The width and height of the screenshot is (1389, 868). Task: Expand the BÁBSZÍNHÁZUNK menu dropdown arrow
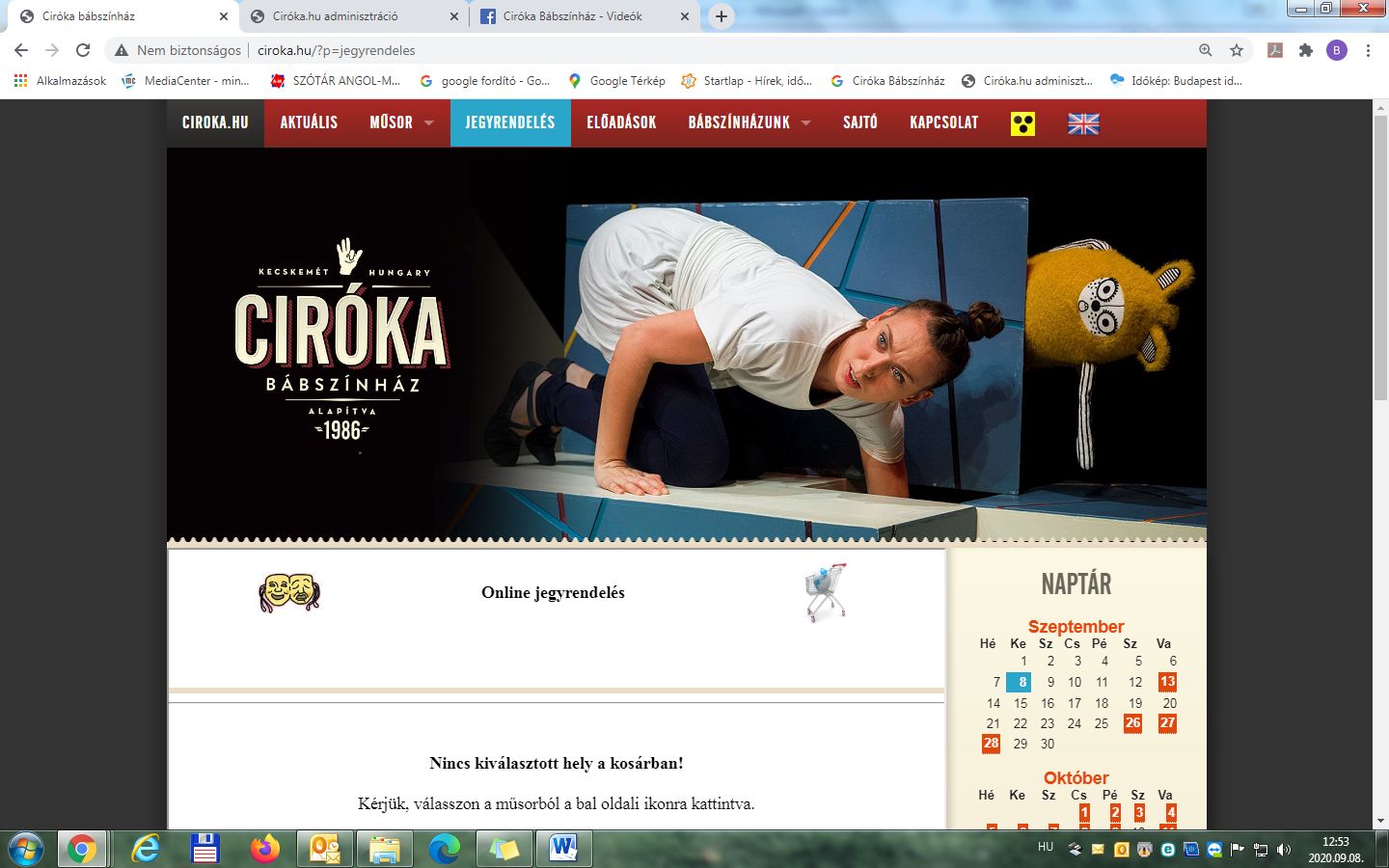(806, 123)
